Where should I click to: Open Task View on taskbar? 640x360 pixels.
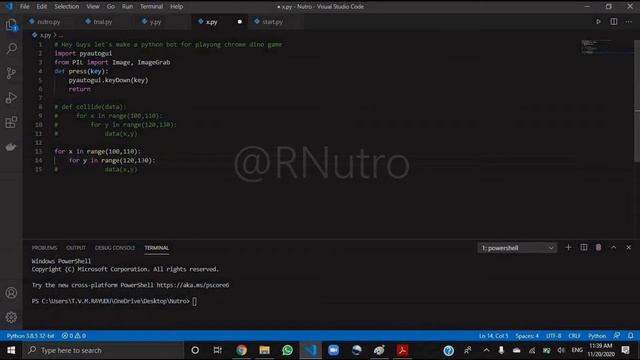(x=218, y=350)
